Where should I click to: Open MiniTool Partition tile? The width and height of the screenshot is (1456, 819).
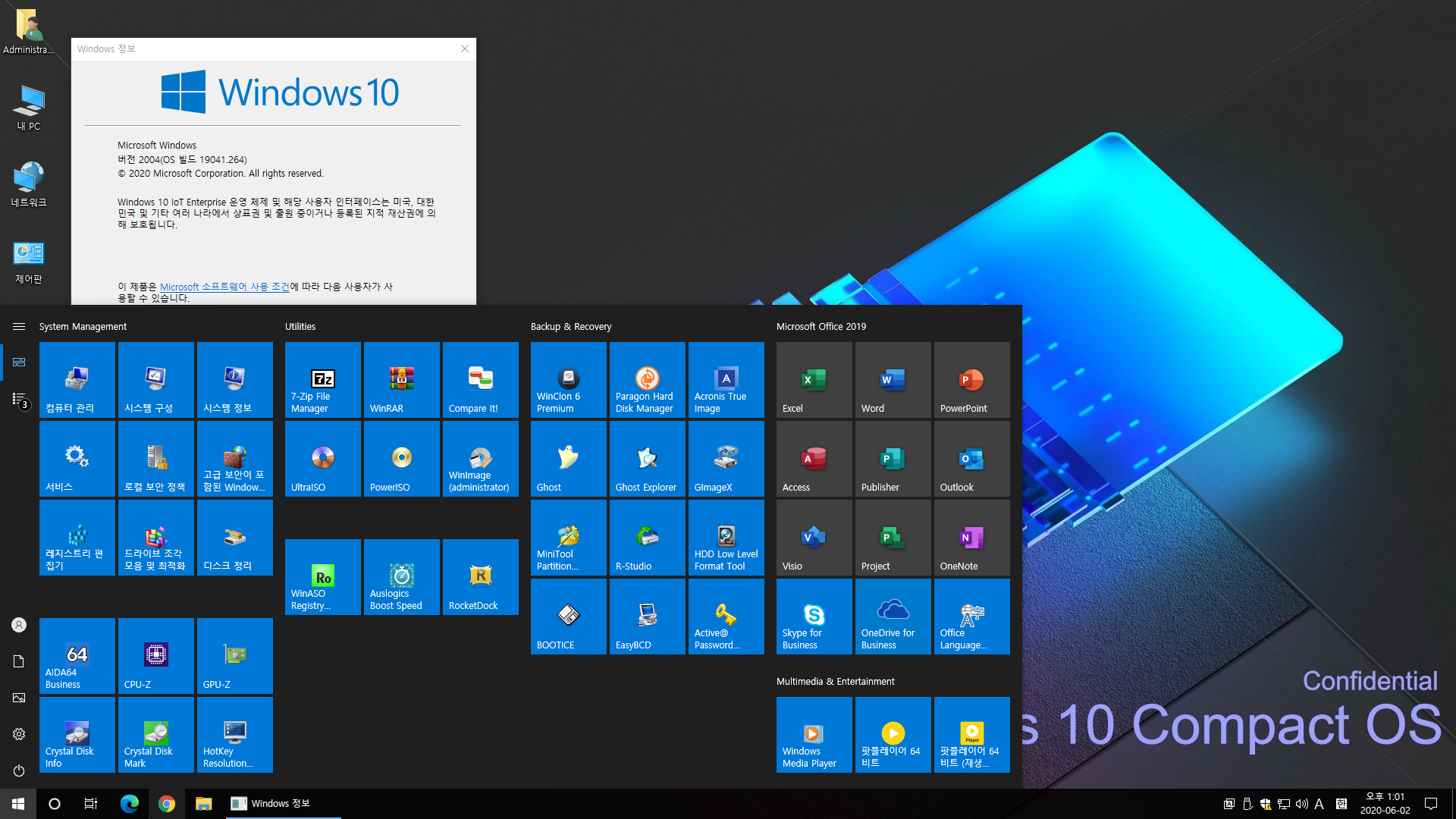(x=569, y=538)
